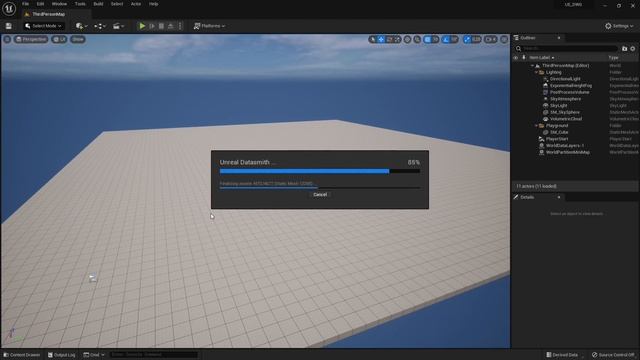Screen dimensions: 640x360
Task: Open the Blueprints dropdown in the toolbar
Action: click(100, 26)
